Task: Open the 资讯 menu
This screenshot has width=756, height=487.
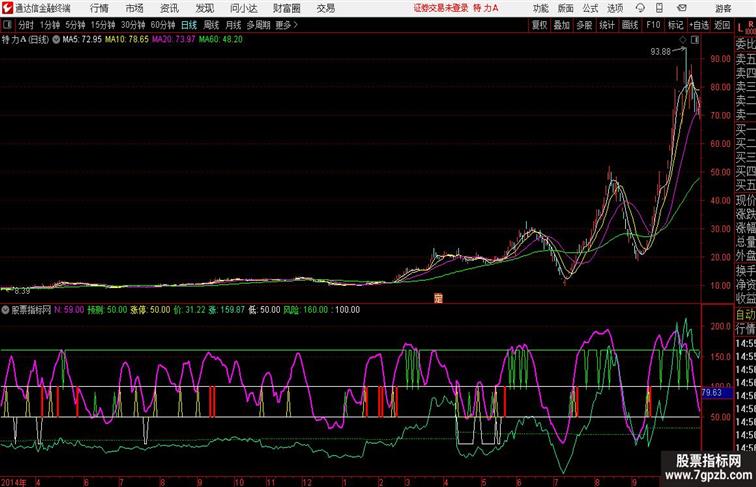Action: click(169, 8)
